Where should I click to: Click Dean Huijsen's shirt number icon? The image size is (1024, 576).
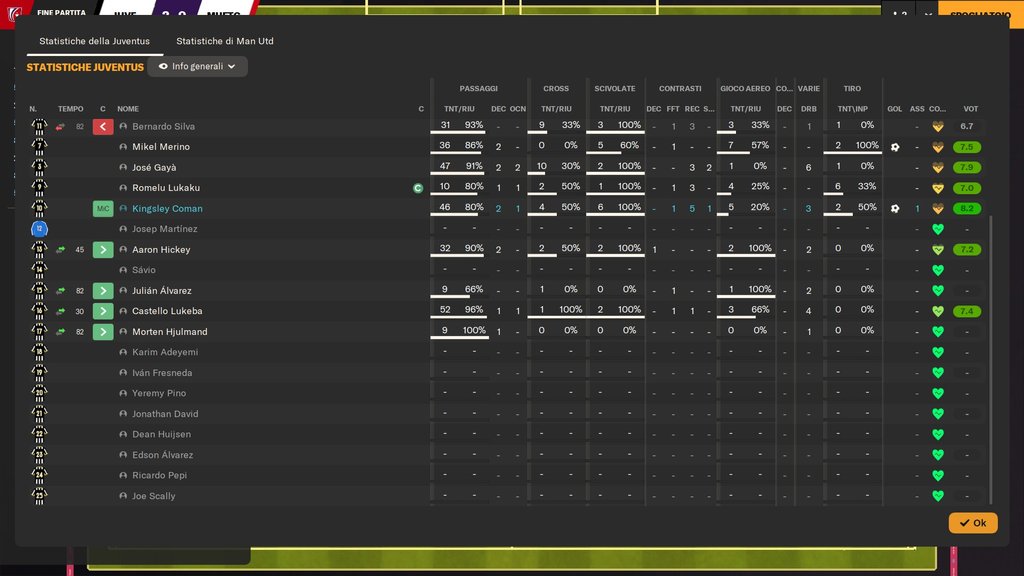pyautogui.click(x=39, y=434)
